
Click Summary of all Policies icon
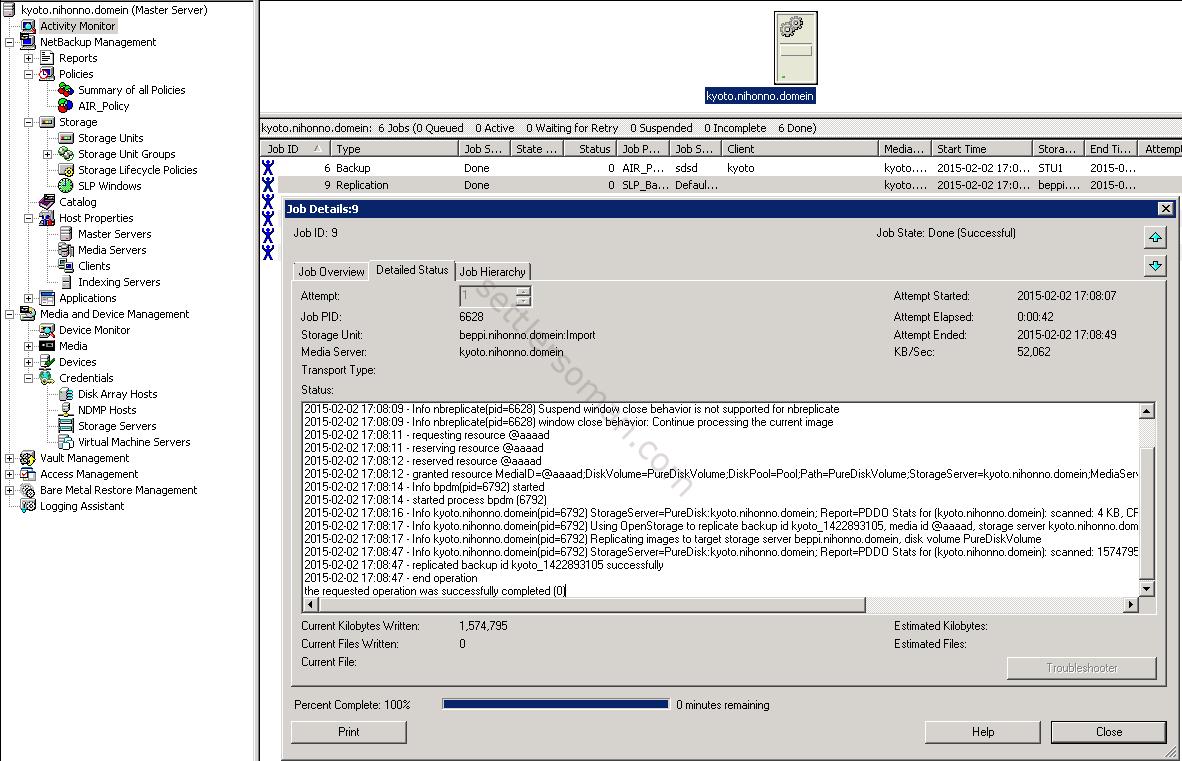[x=66, y=90]
